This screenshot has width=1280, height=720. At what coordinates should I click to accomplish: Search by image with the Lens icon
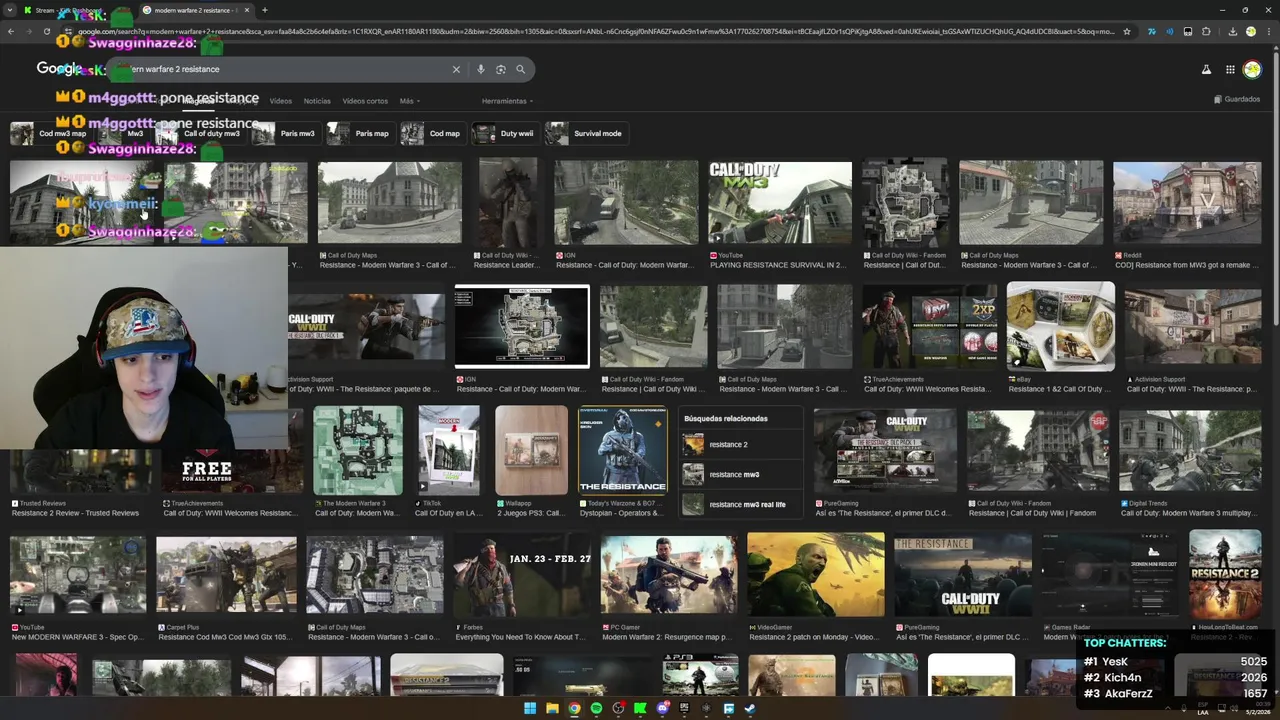tap(501, 69)
